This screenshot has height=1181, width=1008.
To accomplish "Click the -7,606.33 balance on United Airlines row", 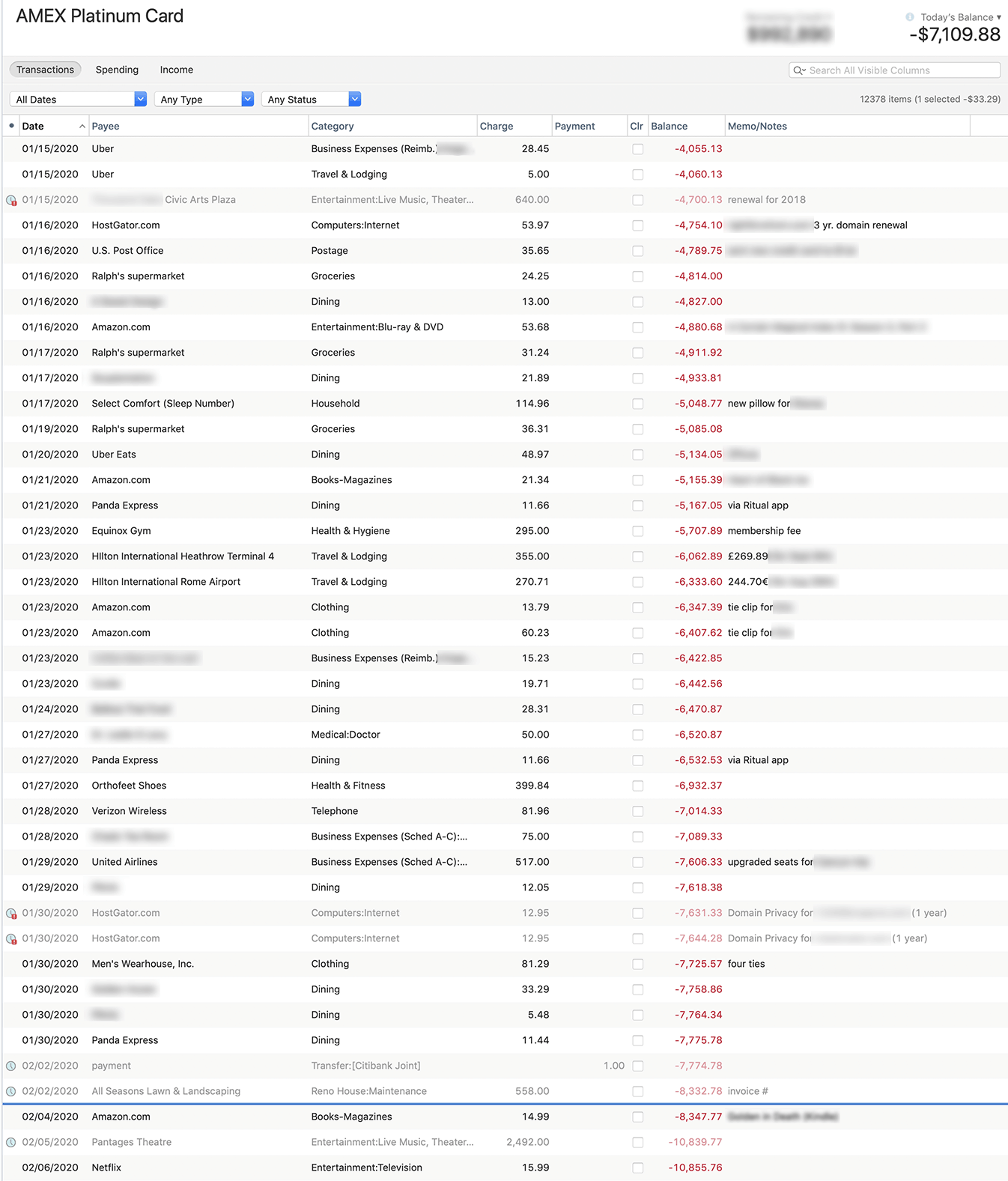I will (x=698, y=862).
